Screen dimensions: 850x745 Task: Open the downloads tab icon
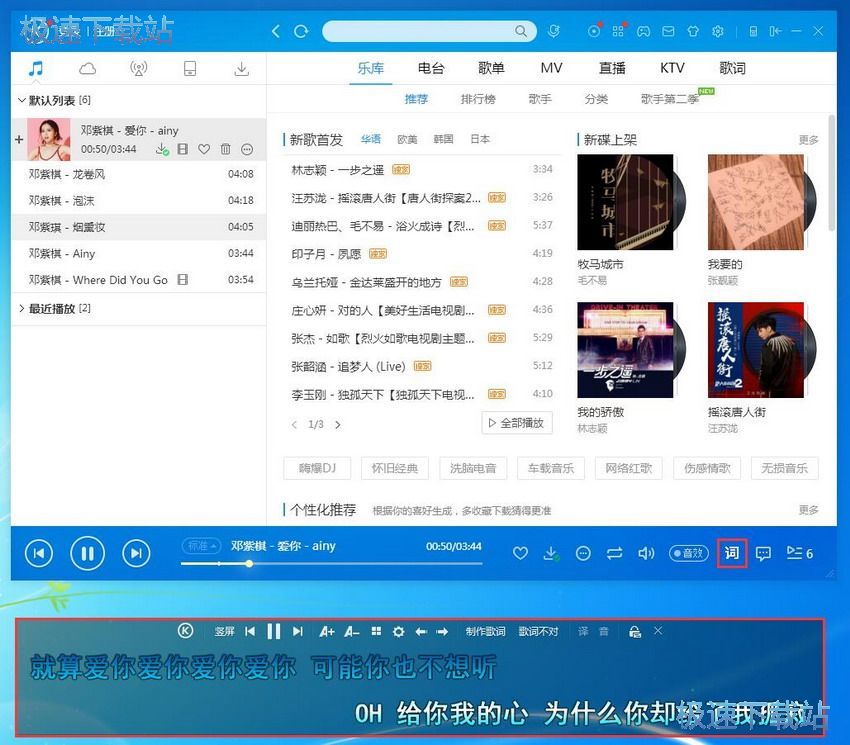click(242, 69)
